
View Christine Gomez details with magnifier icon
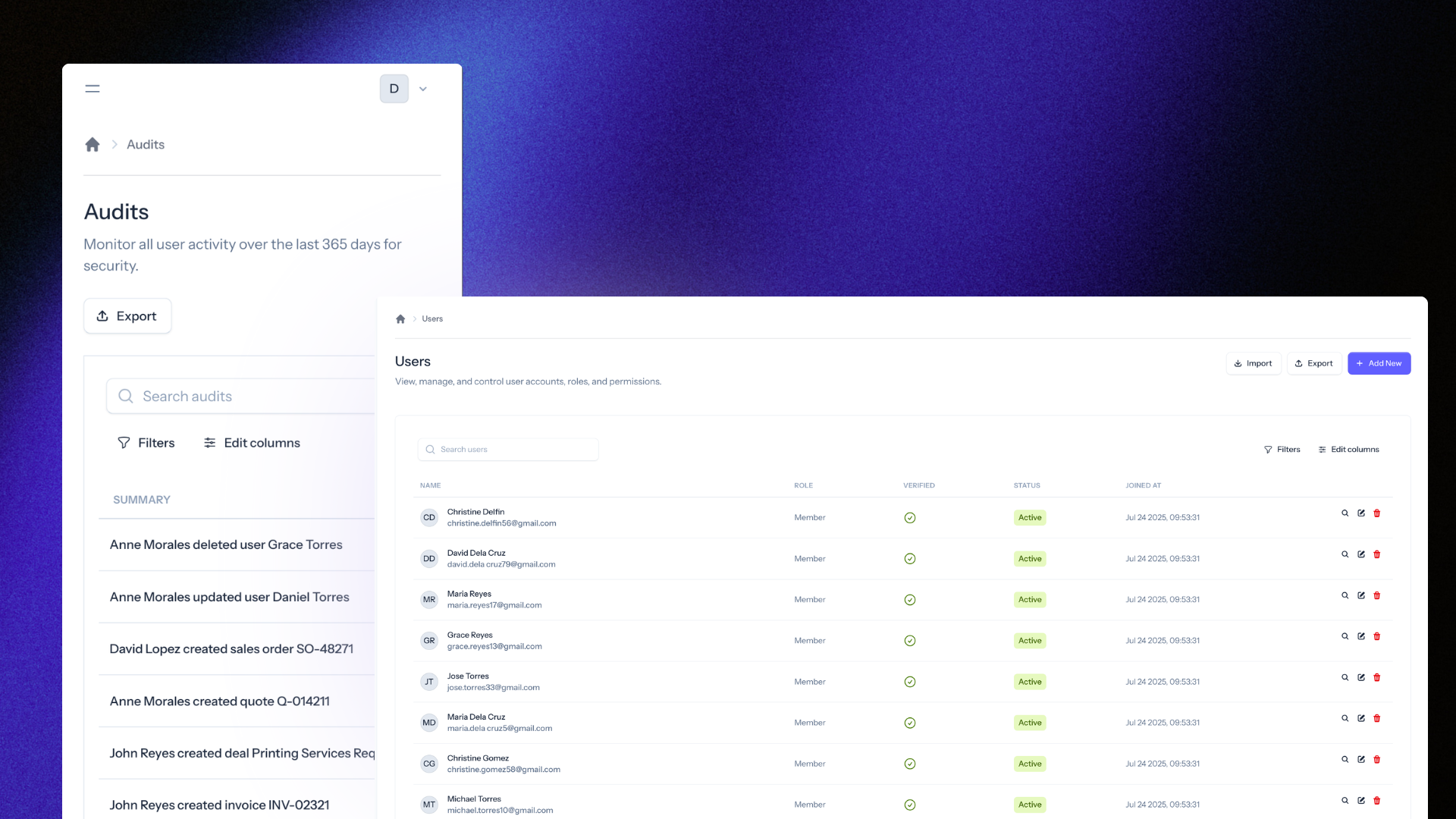1345,759
